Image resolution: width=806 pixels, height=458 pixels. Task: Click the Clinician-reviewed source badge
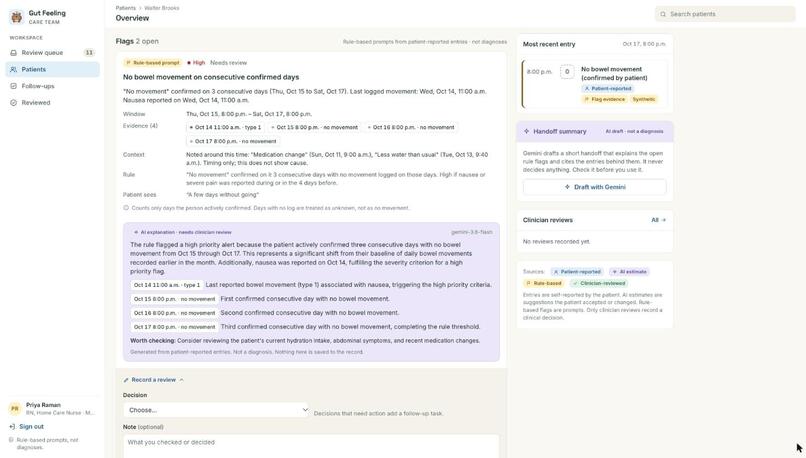click(x=599, y=283)
